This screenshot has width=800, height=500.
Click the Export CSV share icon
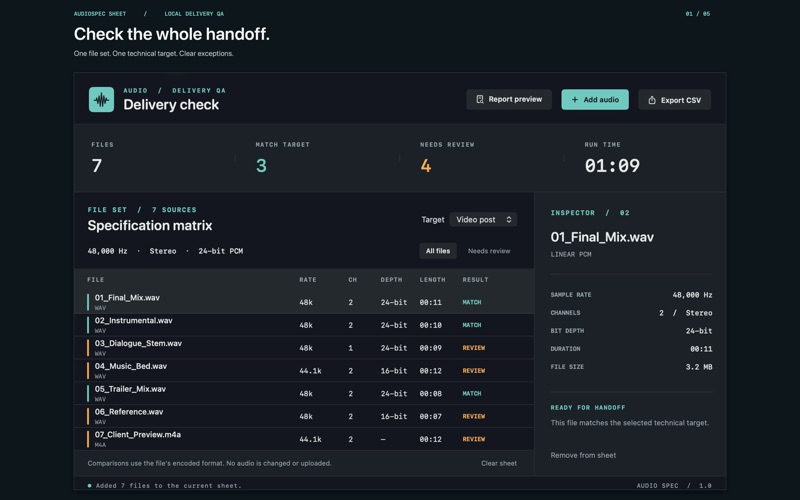(652, 100)
